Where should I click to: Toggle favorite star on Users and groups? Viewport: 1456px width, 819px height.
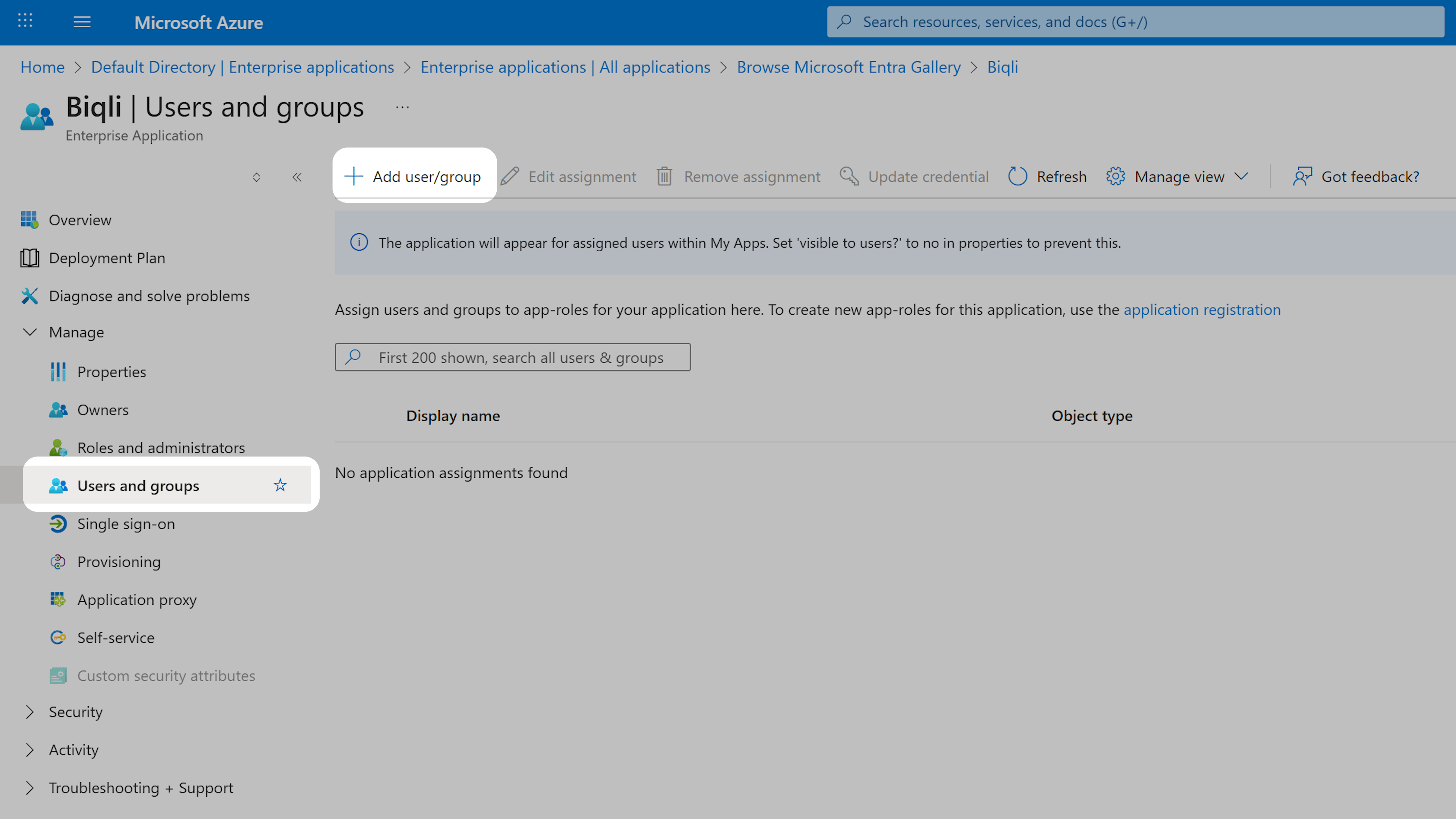click(280, 485)
